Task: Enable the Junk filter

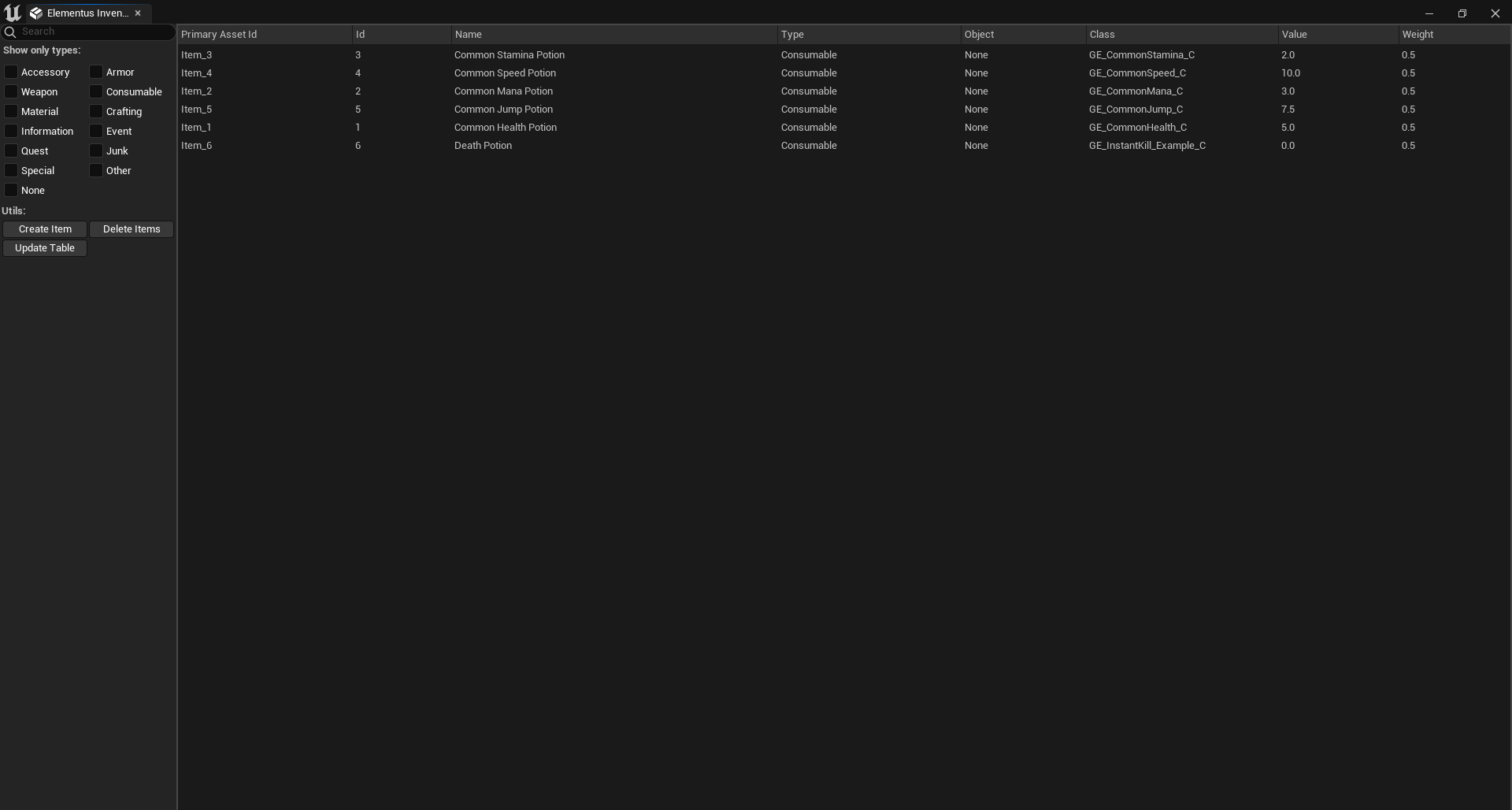Action: 96,150
